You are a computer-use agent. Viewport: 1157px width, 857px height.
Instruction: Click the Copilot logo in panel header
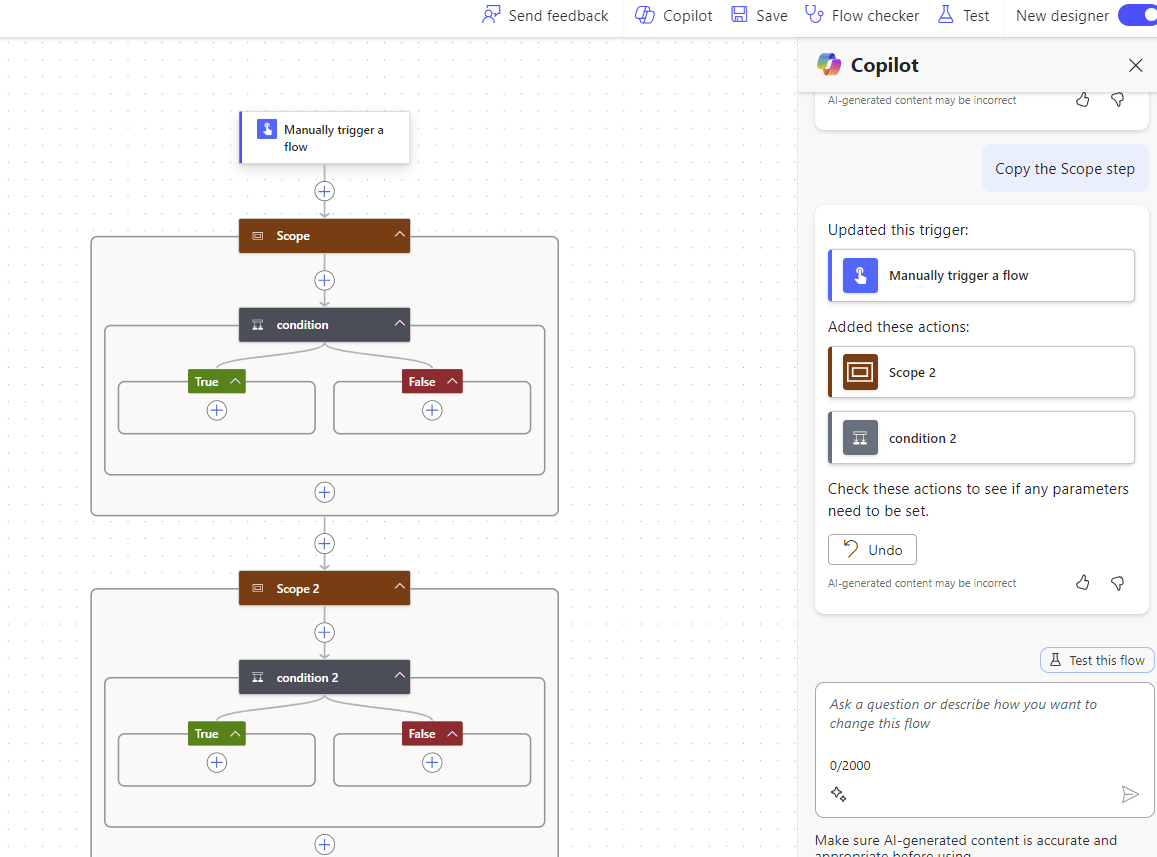click(829, 65)
